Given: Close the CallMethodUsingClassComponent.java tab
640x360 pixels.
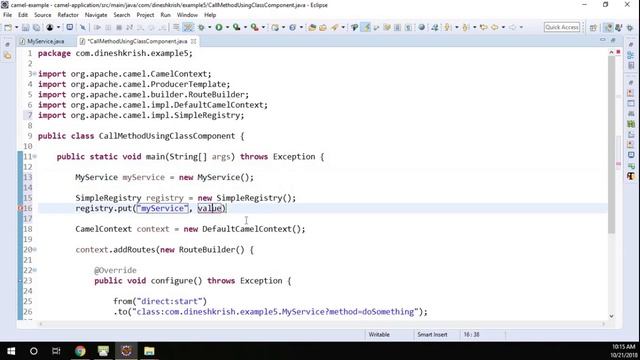Looking at the screenshot, I should pos(193,41).
